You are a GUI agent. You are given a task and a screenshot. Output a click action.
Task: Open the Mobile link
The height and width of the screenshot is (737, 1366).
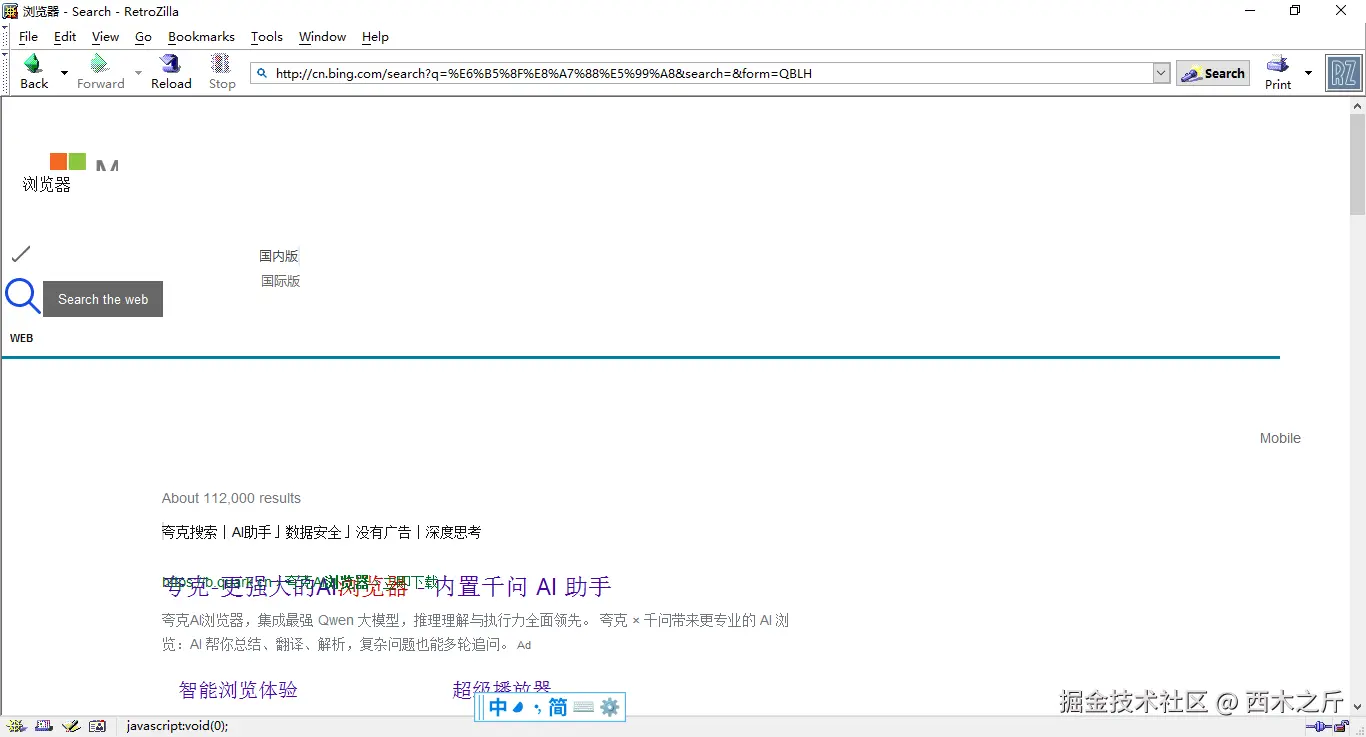point(1280,438)
